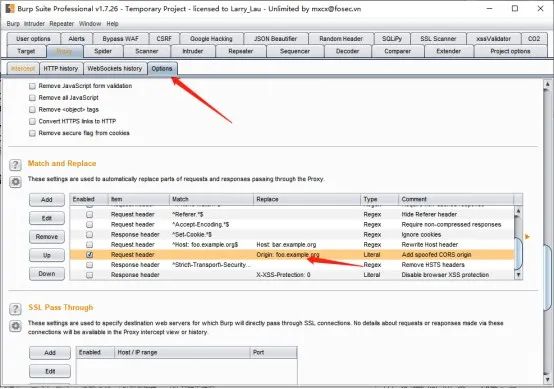This screenshot has height=389, width=554.
Task: Open the WebSockets history sub-tab
Action: (x=115, y=69)
